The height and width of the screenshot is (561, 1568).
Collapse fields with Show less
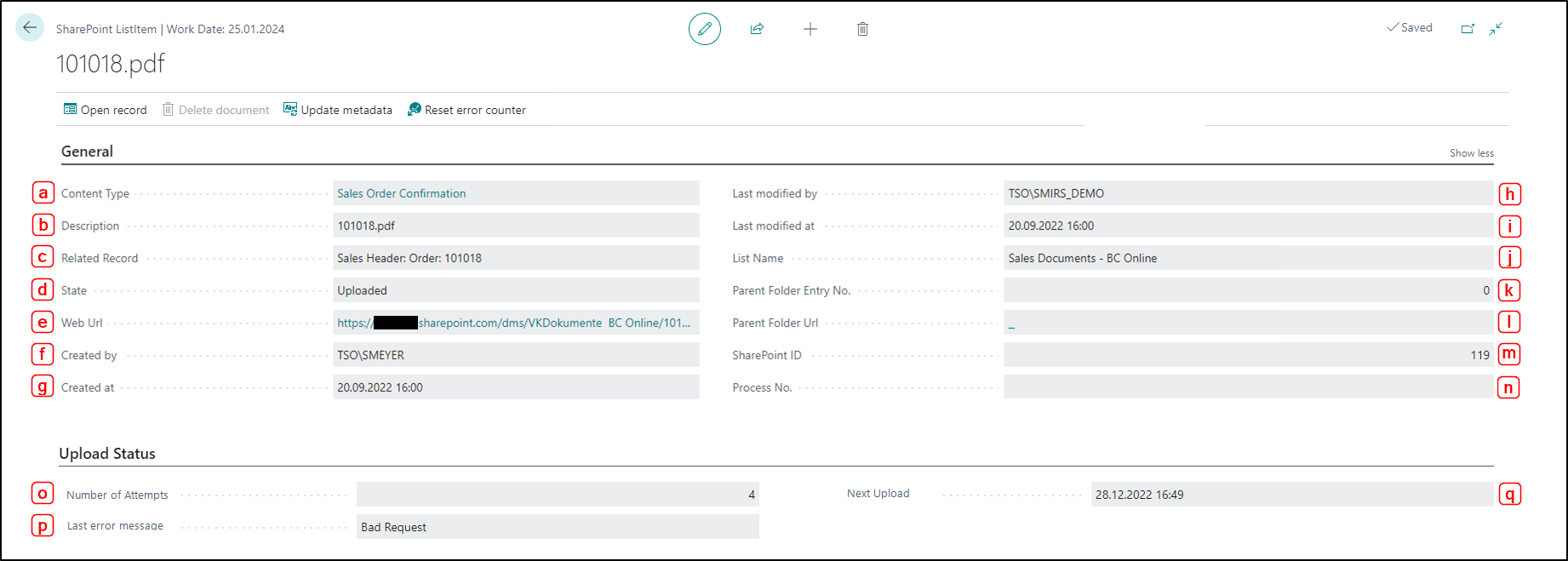pos(1472,153)
